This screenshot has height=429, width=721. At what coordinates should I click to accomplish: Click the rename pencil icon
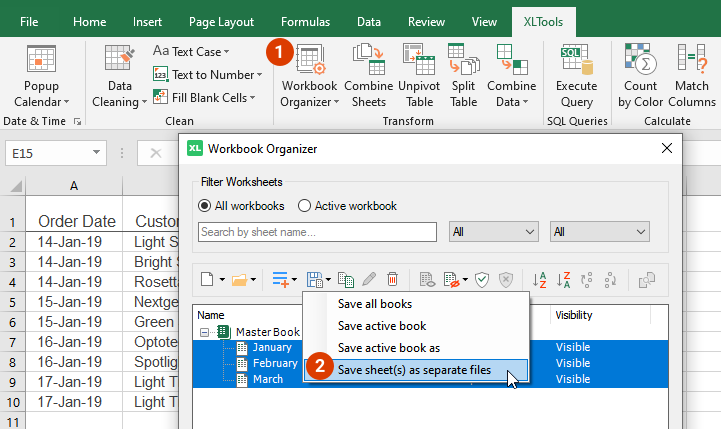369,279
